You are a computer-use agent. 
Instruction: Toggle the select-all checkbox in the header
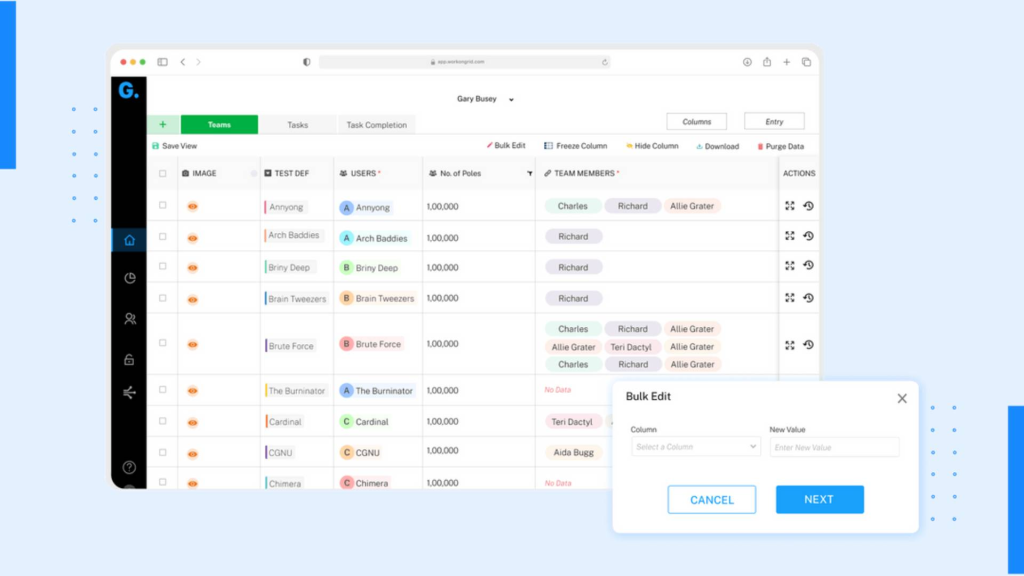point(163,172)
